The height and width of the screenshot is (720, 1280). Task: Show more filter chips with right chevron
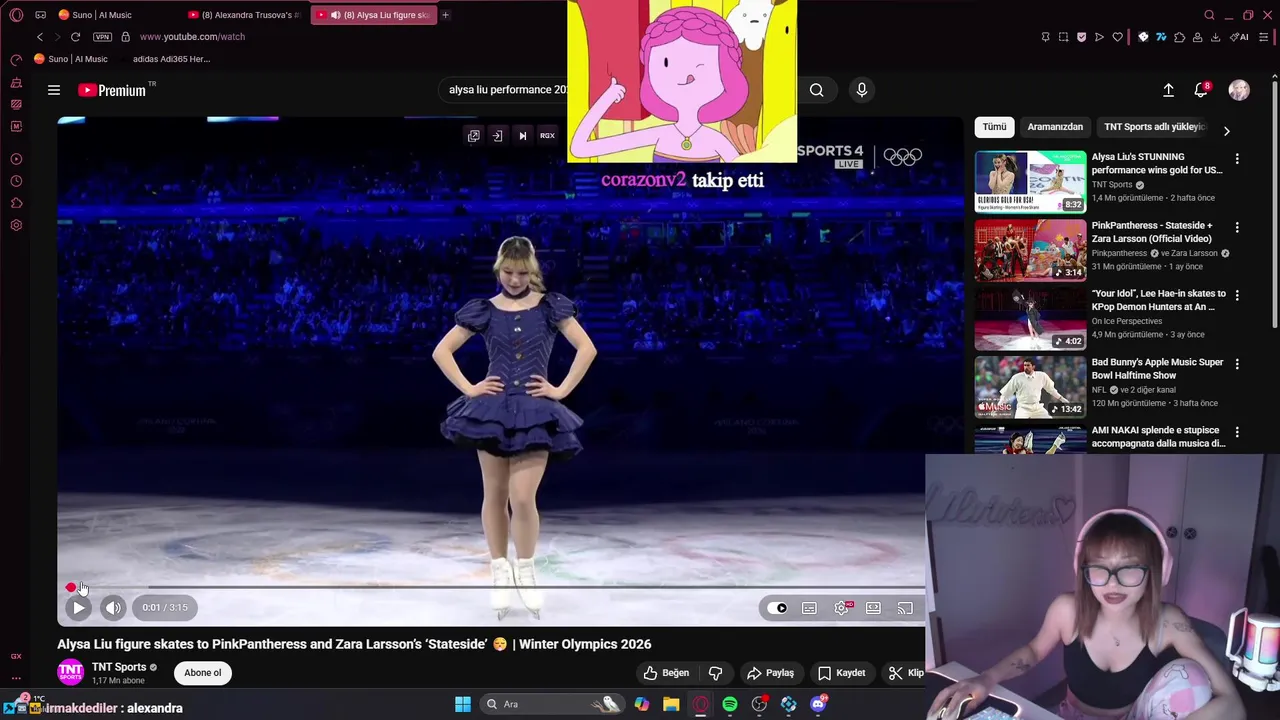pyautogui.click(x=1227, y=130)
